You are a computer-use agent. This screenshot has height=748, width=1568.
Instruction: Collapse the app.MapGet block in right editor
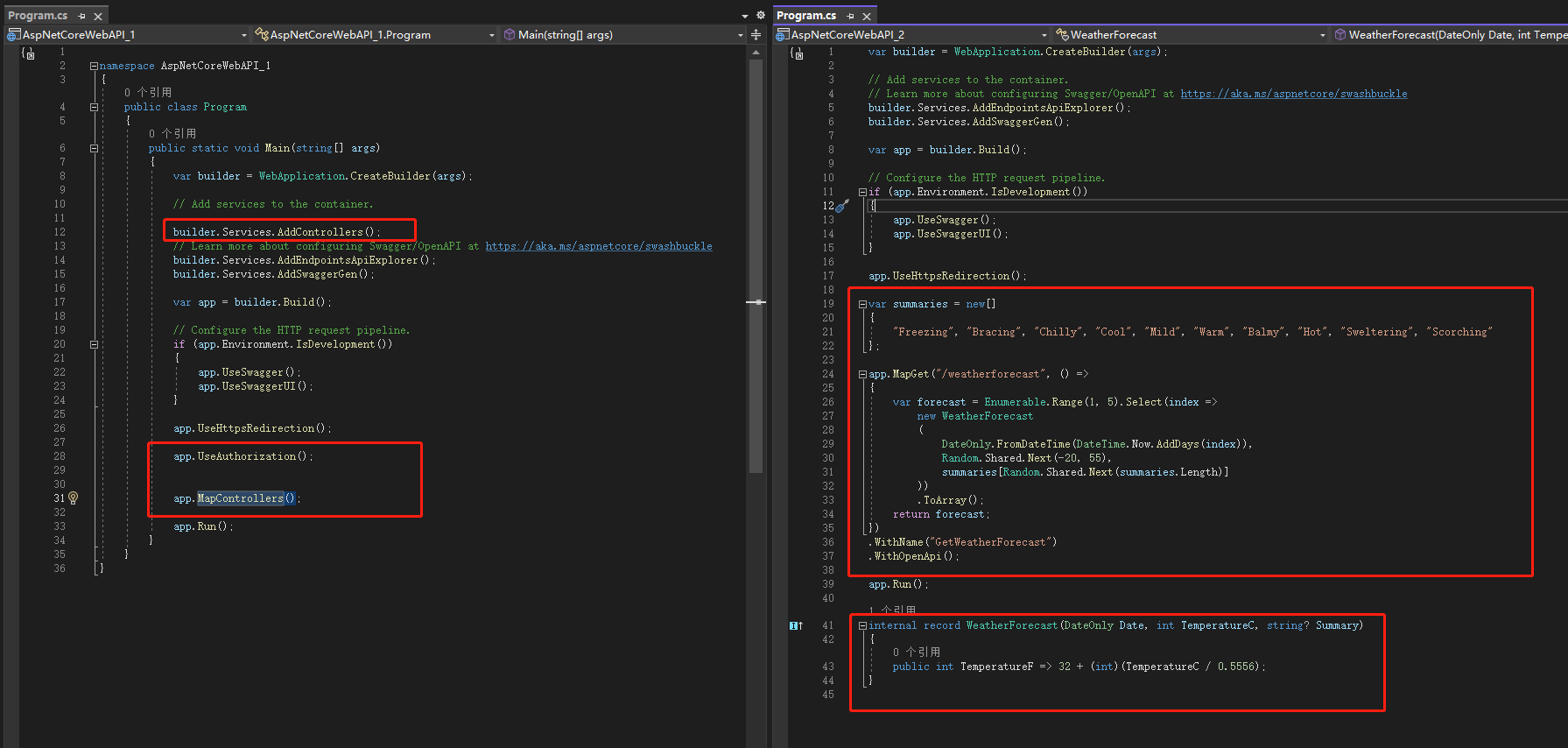(862, 374)
